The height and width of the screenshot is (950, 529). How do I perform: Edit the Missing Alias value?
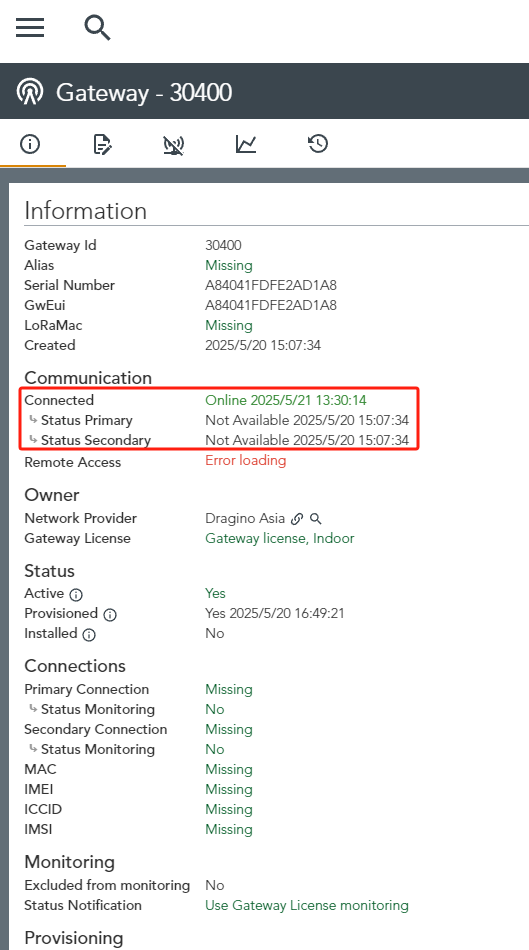pyautogui.click(x=229, y=265)
